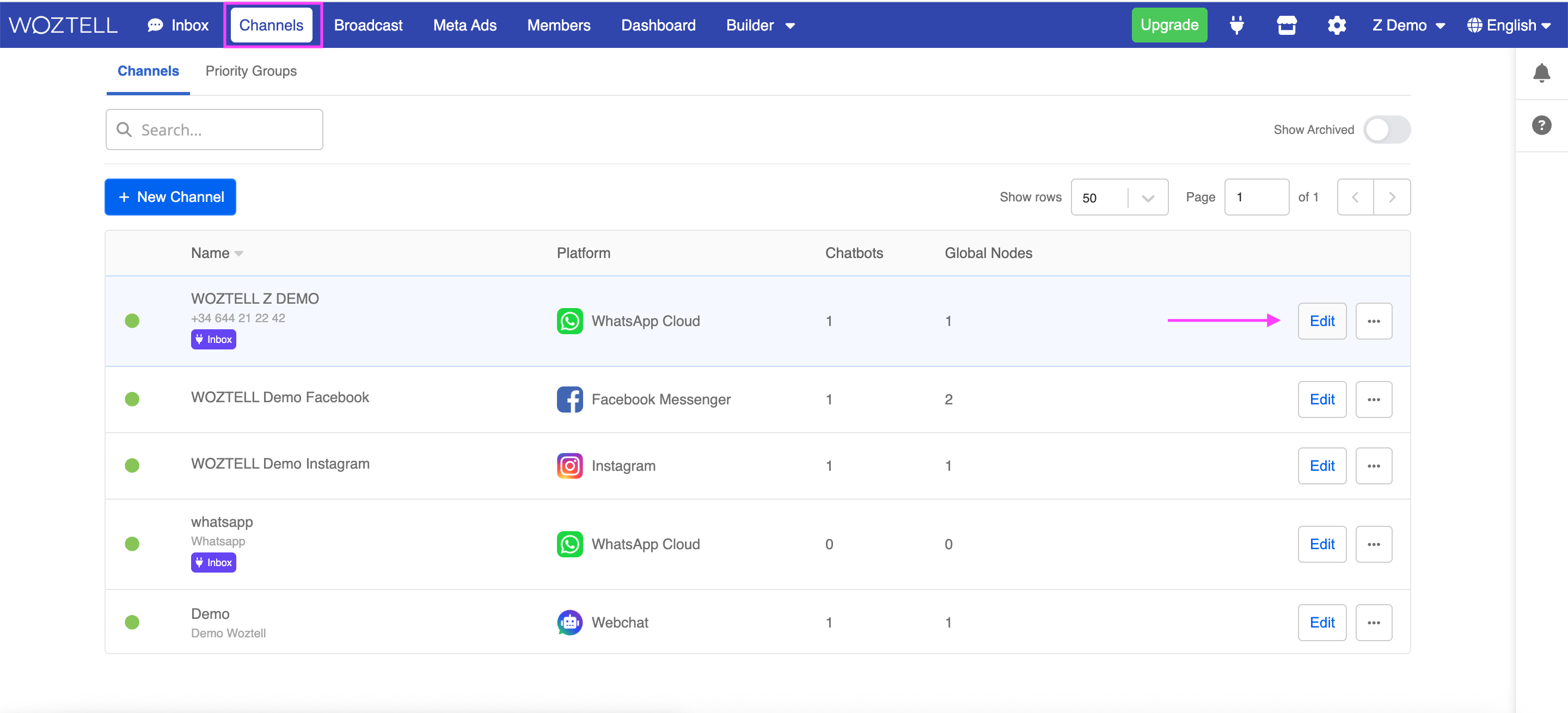Click the Page number input
The image size is (1568, 713).
(x=1257, y=197)
